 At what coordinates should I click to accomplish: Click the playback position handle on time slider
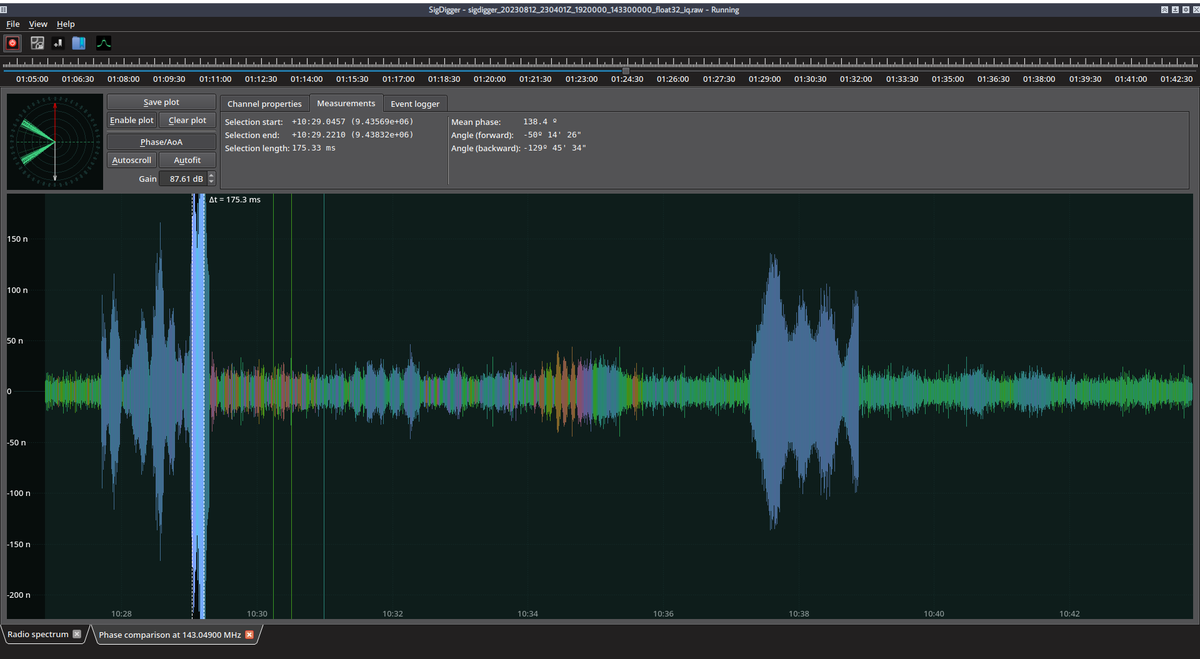point(626,69)
